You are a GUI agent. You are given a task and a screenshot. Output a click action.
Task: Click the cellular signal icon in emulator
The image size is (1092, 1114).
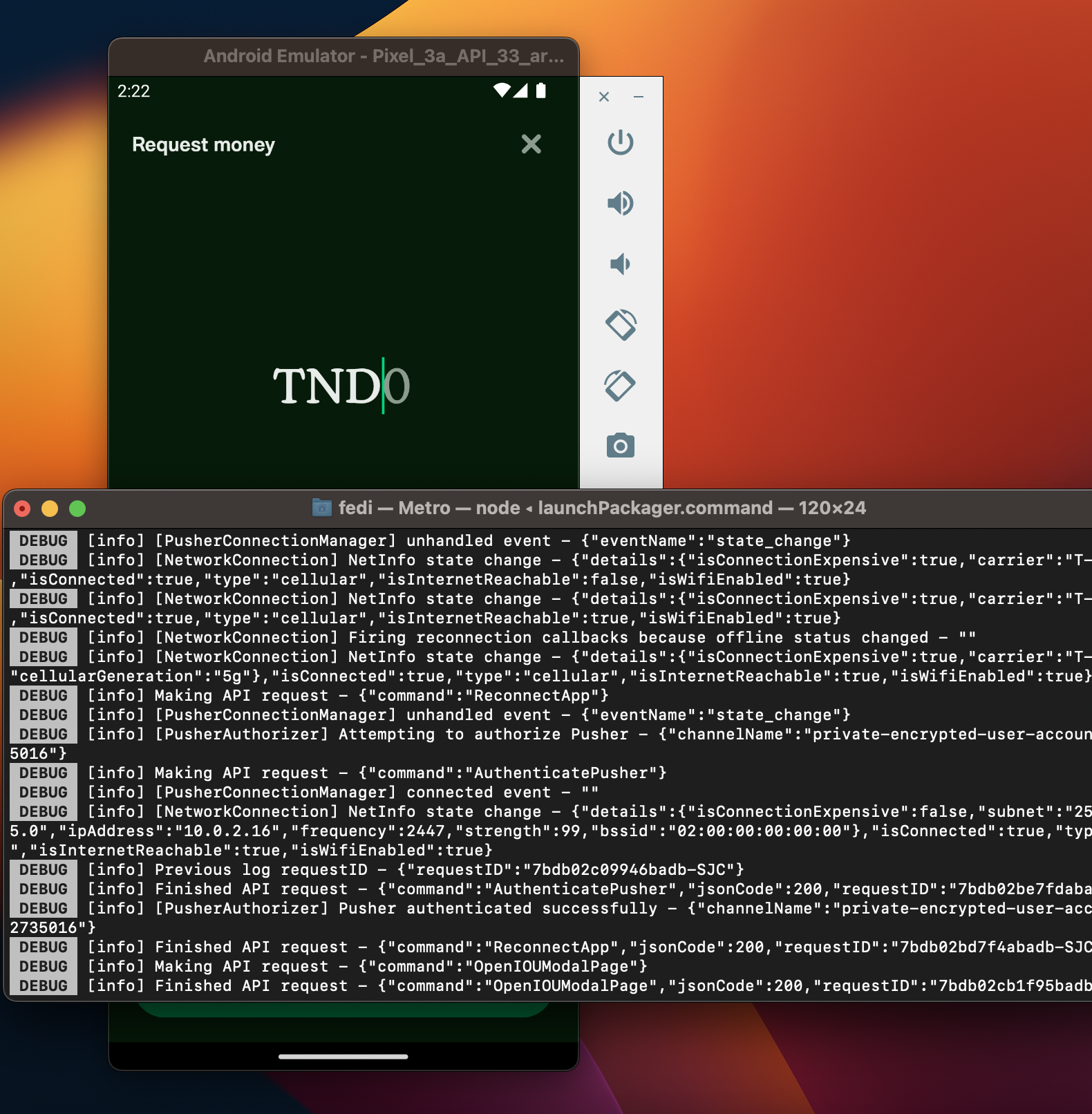[520, 90]
